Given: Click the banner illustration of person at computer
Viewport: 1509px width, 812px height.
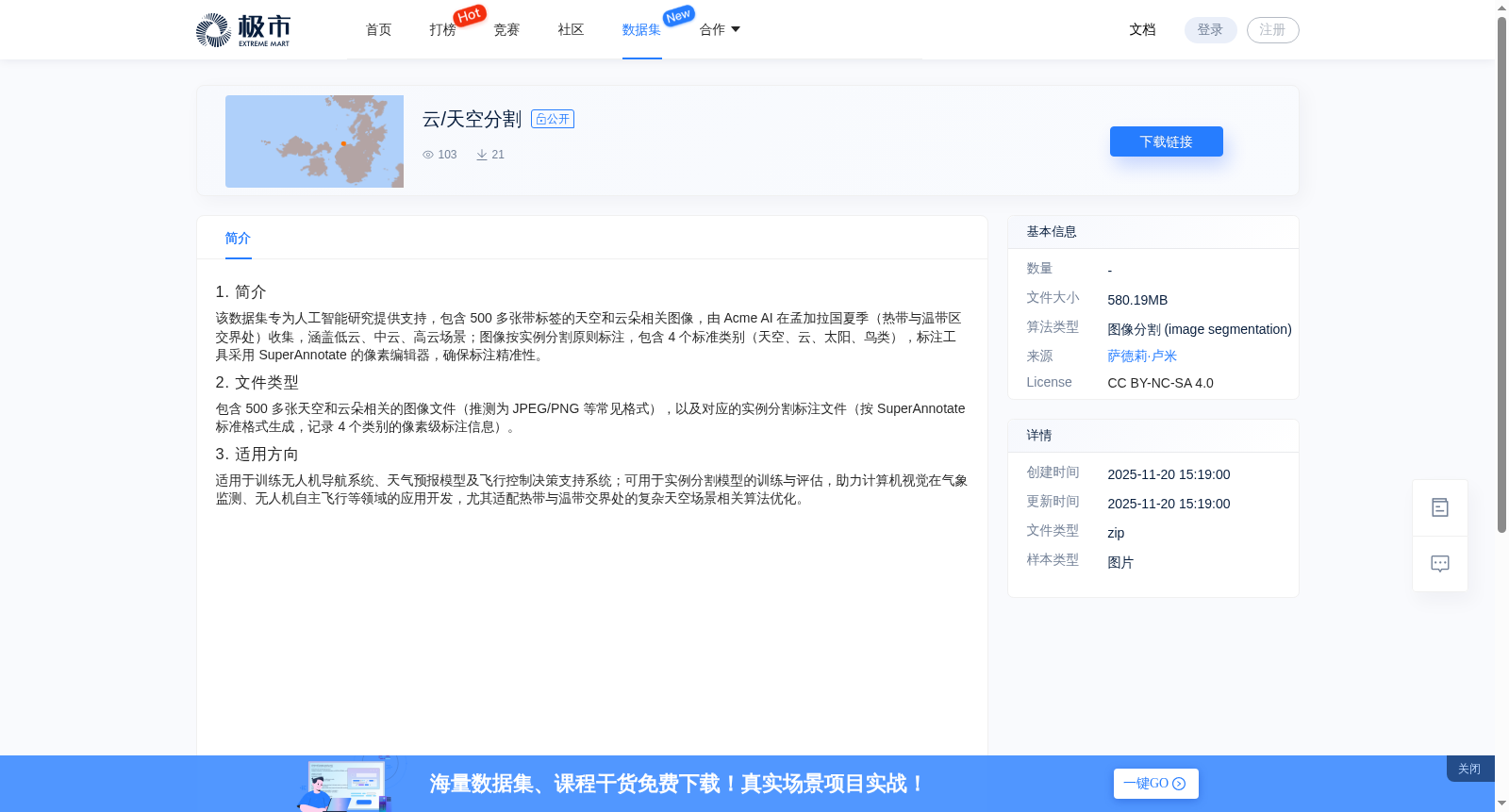Looking at the screenshot, I should (x=345, y=785).
